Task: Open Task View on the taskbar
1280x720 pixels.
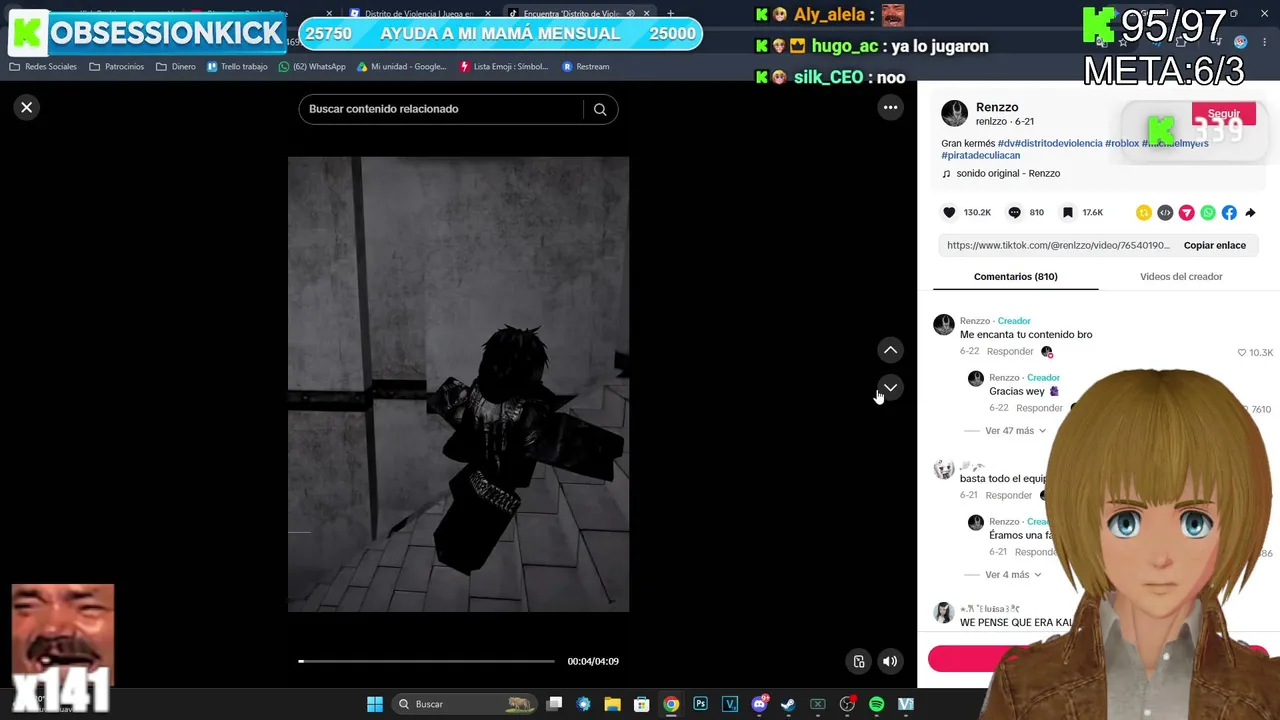Action: [x=555, y=704]
